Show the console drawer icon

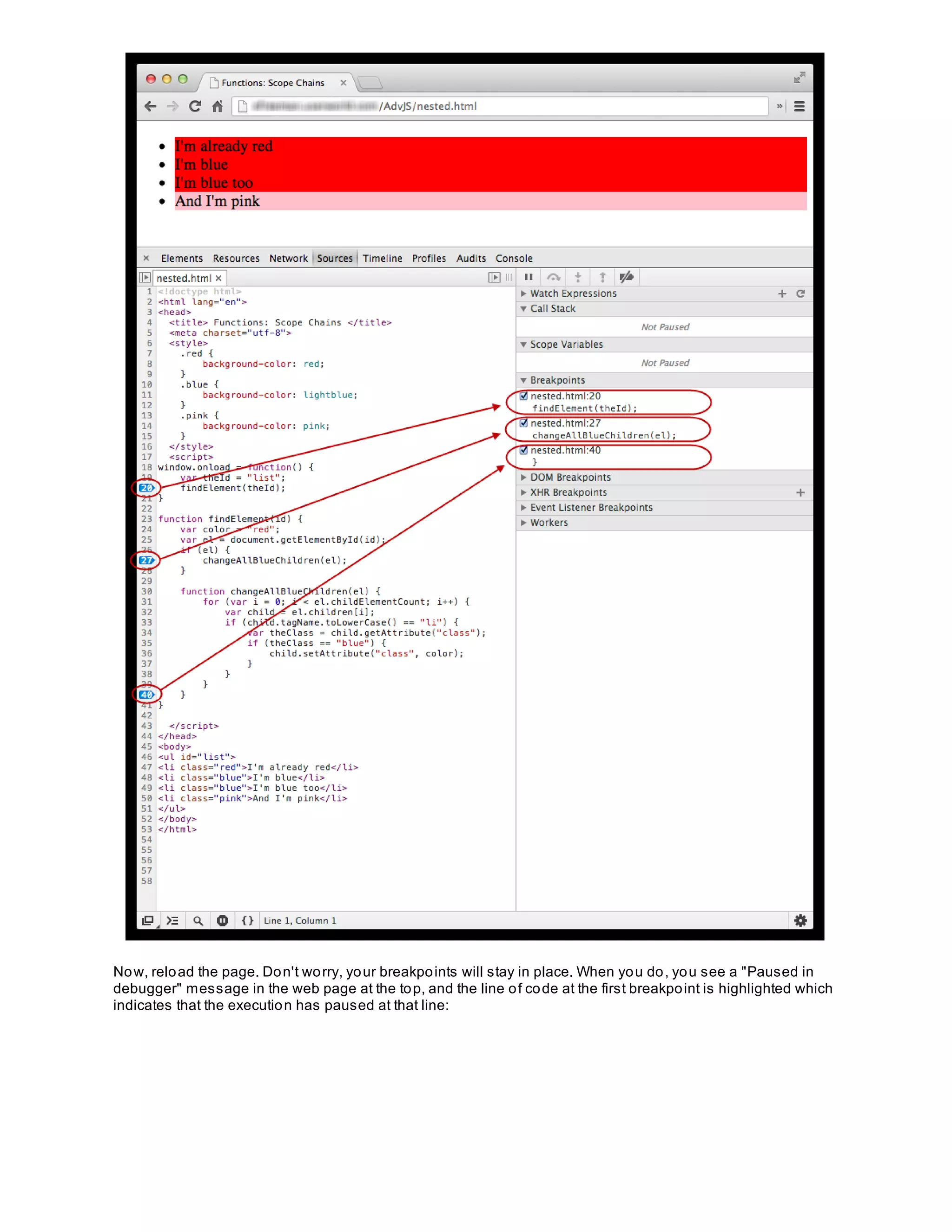pyautogui.click(x=172, y=921)
